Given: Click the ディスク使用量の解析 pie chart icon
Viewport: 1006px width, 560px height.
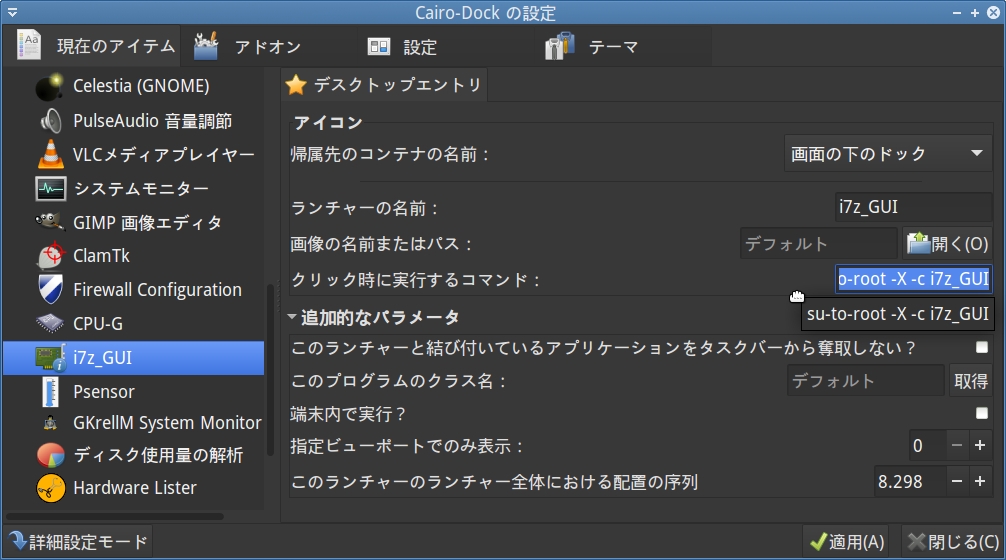Looking at the screenshot, I should 50,455.
